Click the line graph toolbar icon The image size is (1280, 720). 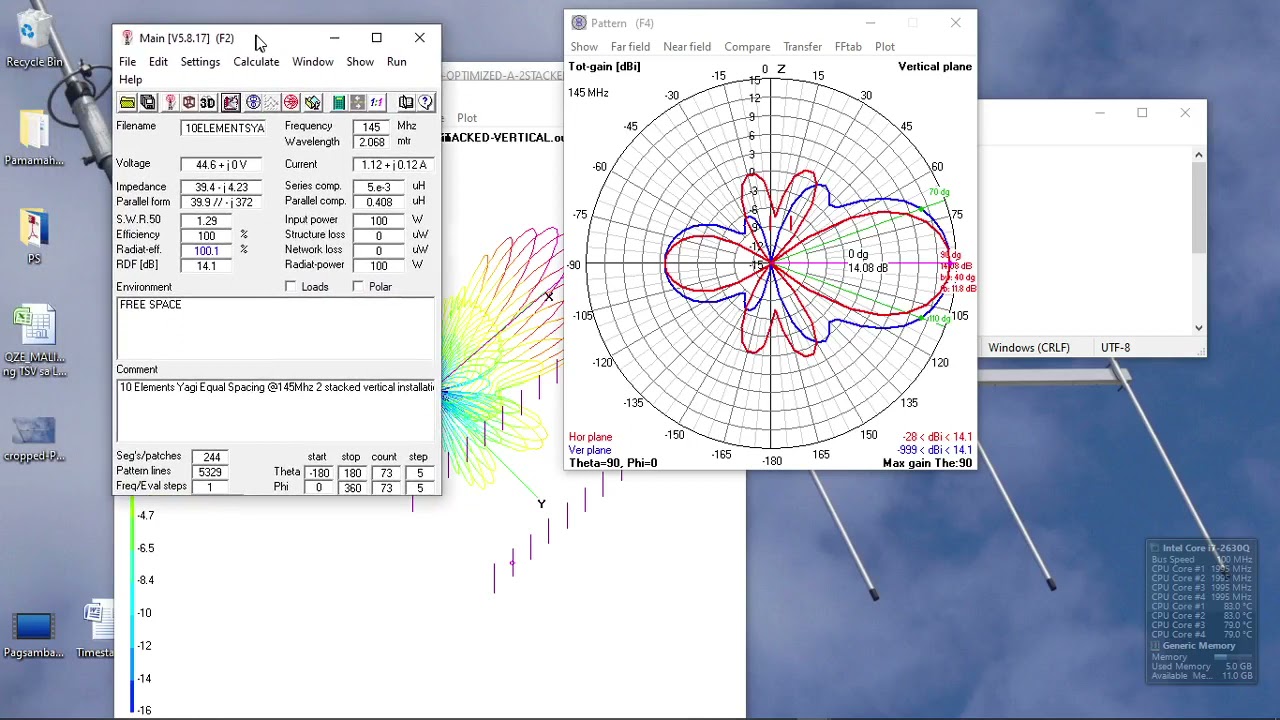point(271,102)
